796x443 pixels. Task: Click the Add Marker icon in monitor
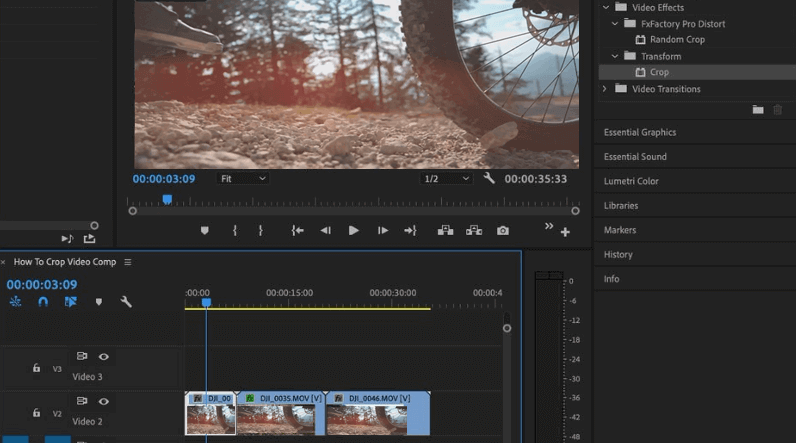click(x=205, y=231)
